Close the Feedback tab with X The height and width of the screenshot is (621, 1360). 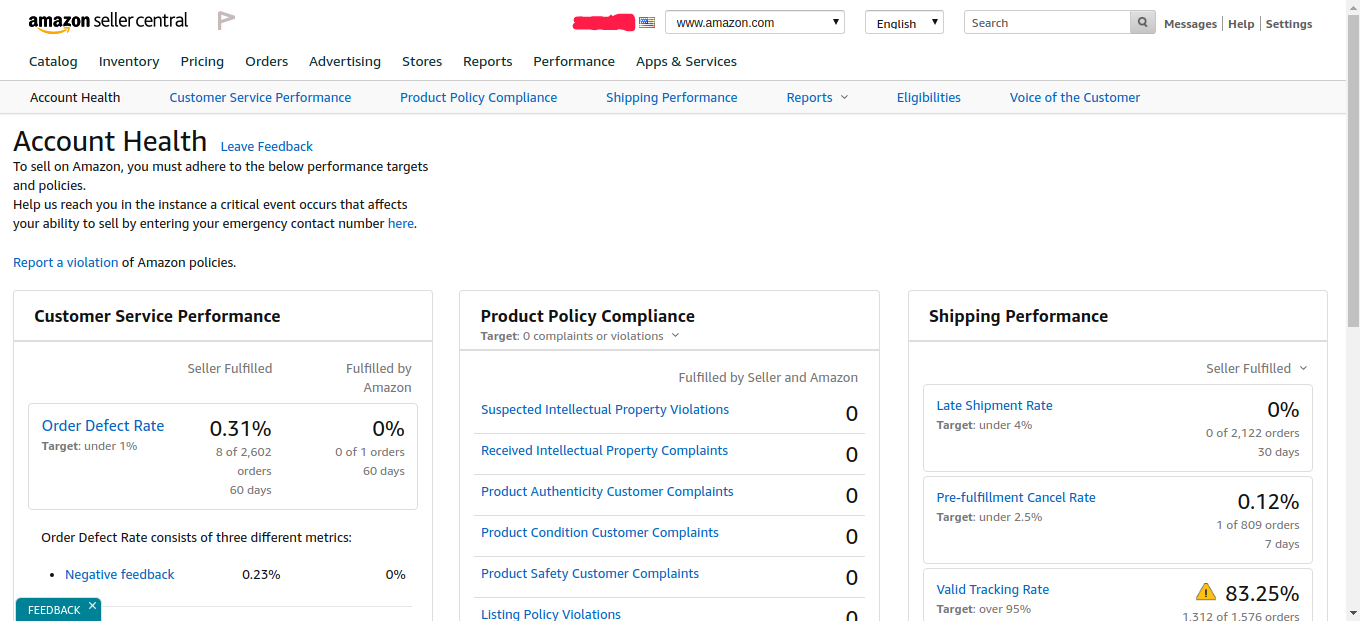click(92, 606)
